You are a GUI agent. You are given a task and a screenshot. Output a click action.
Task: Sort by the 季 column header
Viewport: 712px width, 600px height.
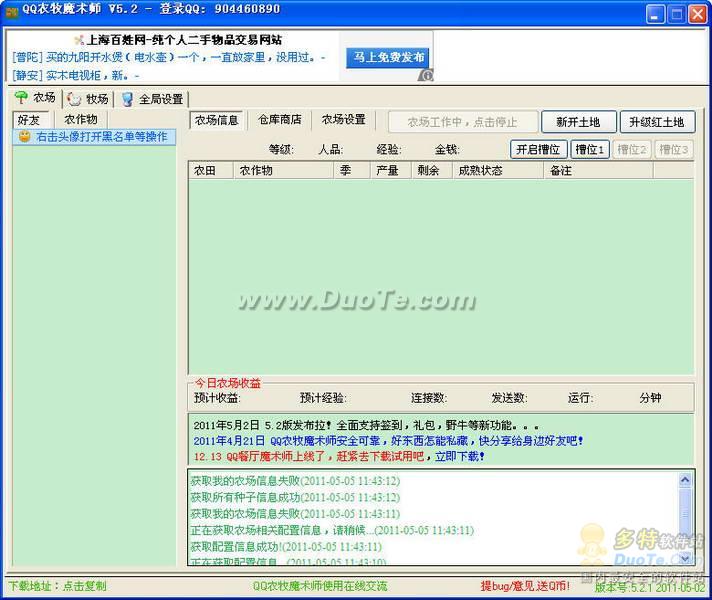coord(352,170)
